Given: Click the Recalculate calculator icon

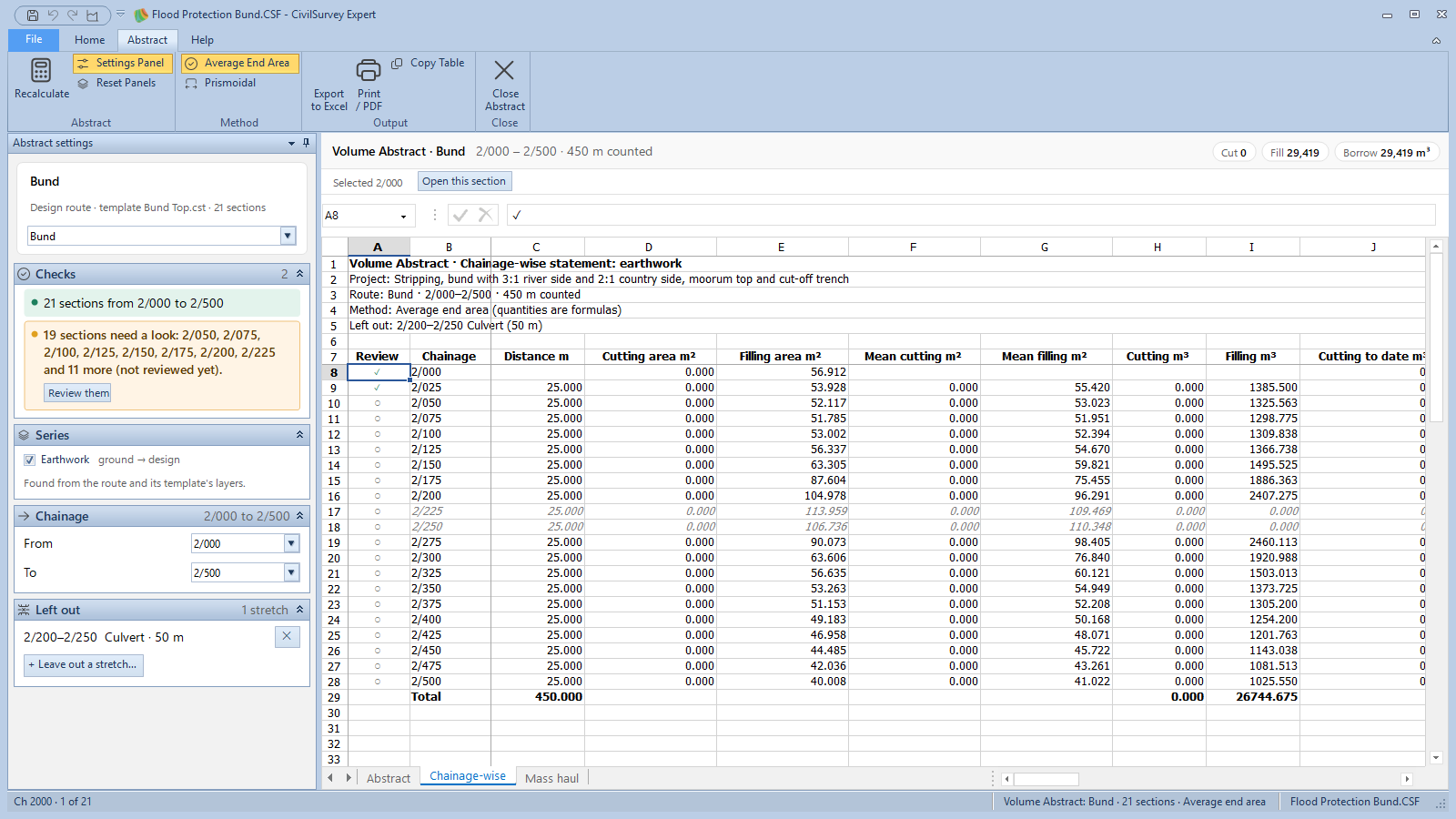Looking at the screenshot, I should point(41,70).
